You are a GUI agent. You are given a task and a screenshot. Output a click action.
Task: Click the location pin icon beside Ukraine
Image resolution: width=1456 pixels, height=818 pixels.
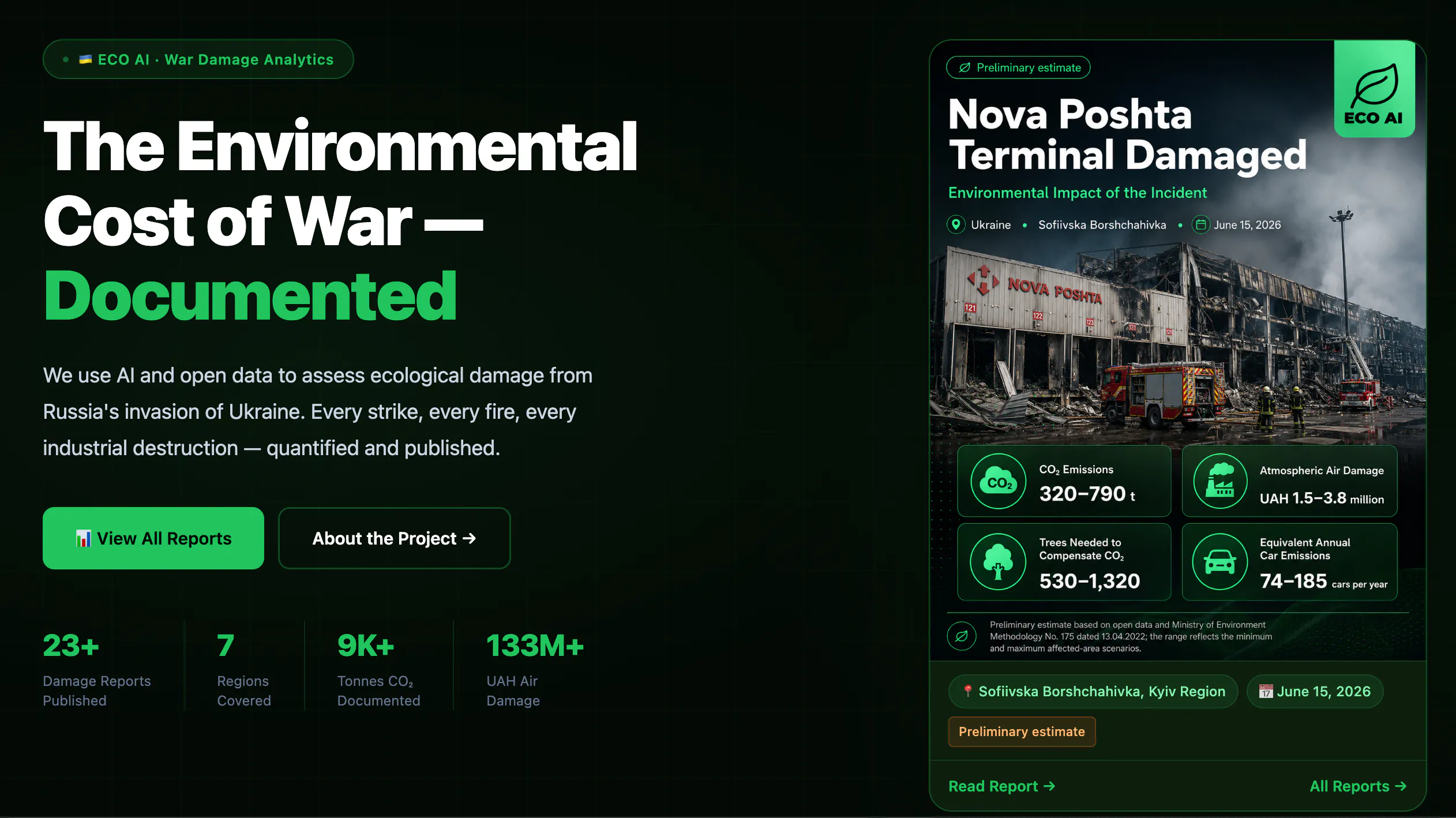(956, 224)
